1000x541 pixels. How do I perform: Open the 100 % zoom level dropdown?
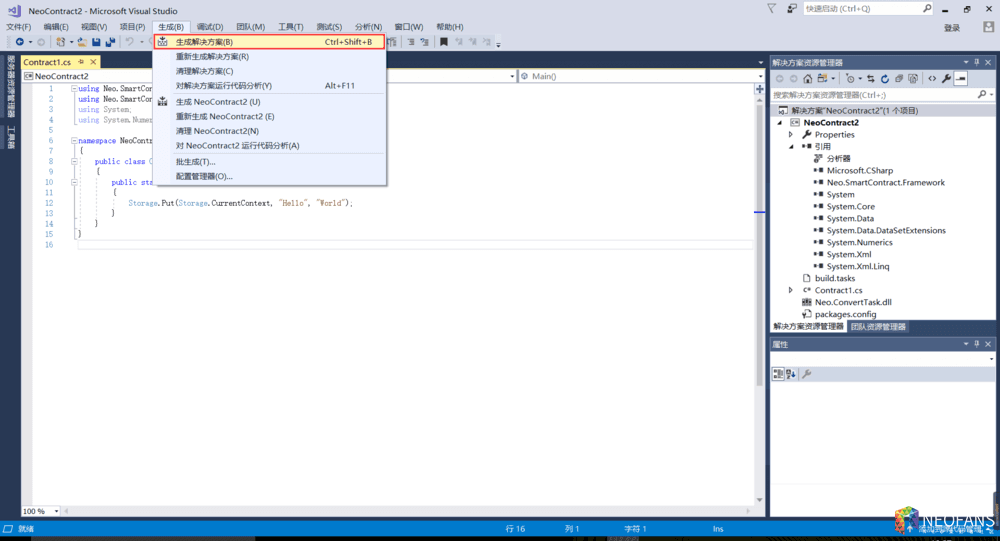[x=56, y=511]
